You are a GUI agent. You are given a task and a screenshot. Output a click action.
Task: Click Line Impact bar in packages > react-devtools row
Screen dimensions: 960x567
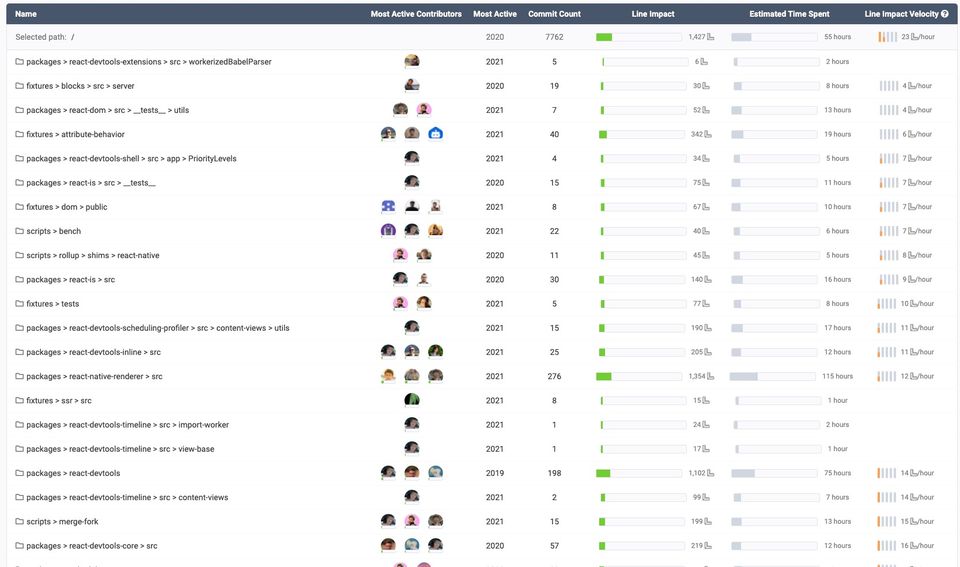(639, 473)
